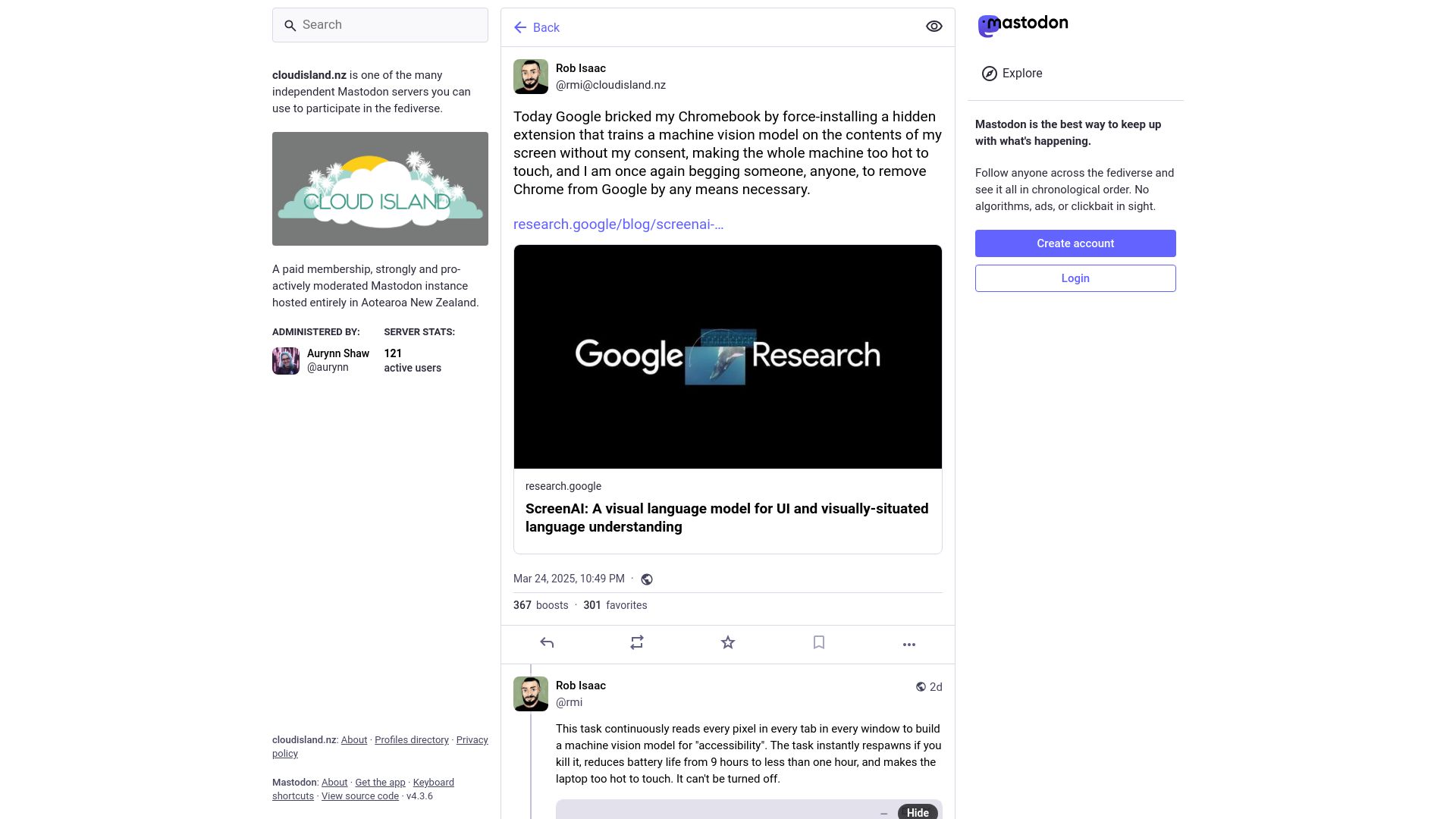Click the Login button
This screenshot has height=819, width=1456.
[x=1075, y=278]
